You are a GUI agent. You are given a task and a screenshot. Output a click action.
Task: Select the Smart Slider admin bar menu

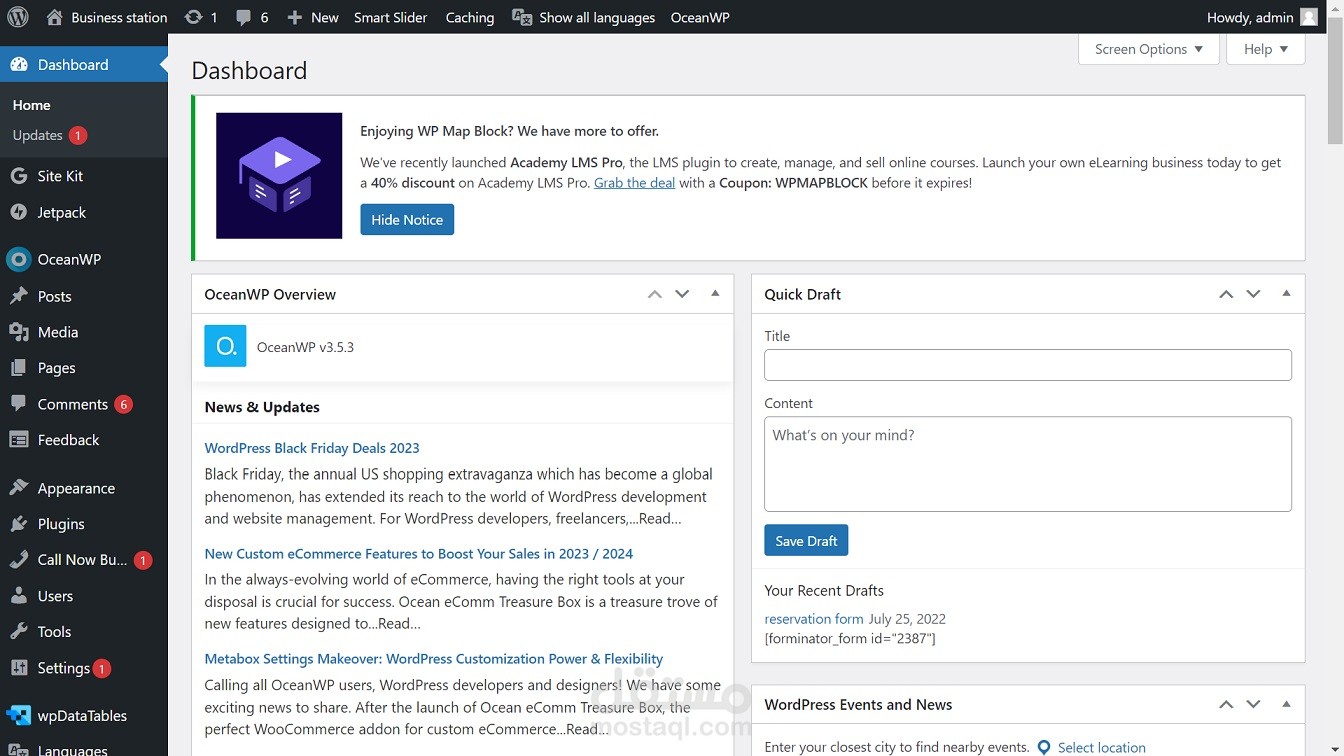(x=390, y=17)
